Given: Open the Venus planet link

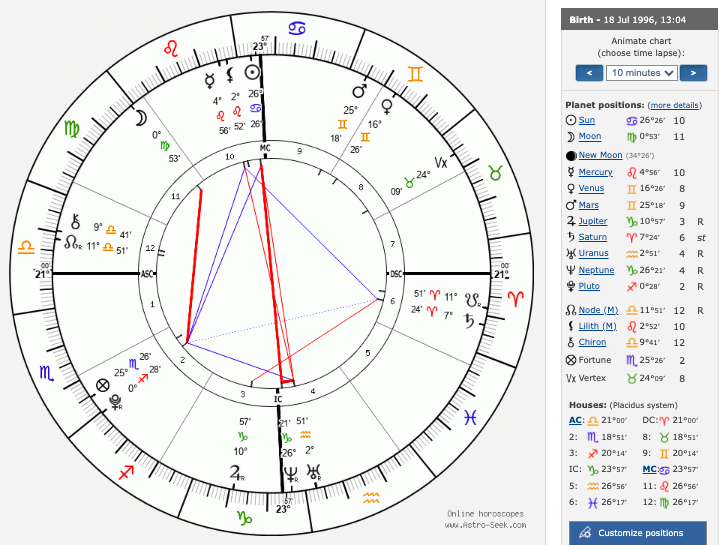Looking at the screenshot, I should 591,188.
